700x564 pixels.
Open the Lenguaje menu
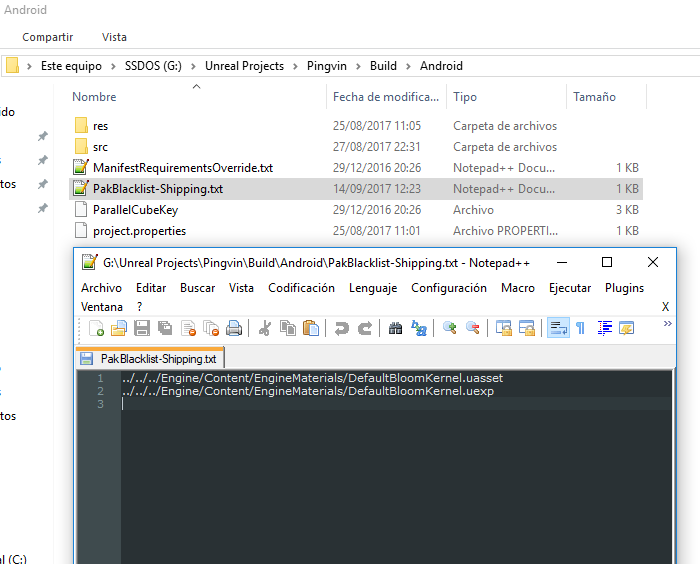(x=373, y=288)
